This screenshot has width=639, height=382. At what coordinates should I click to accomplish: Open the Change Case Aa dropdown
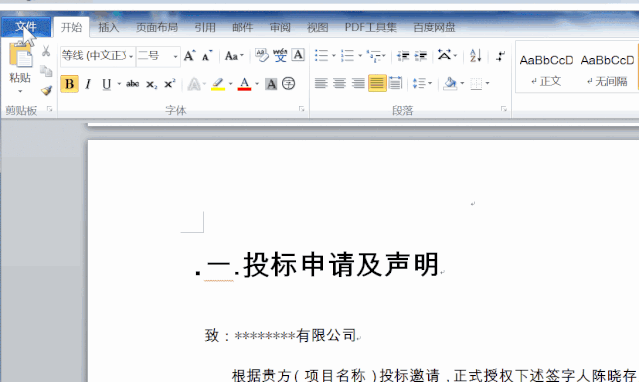234,55
